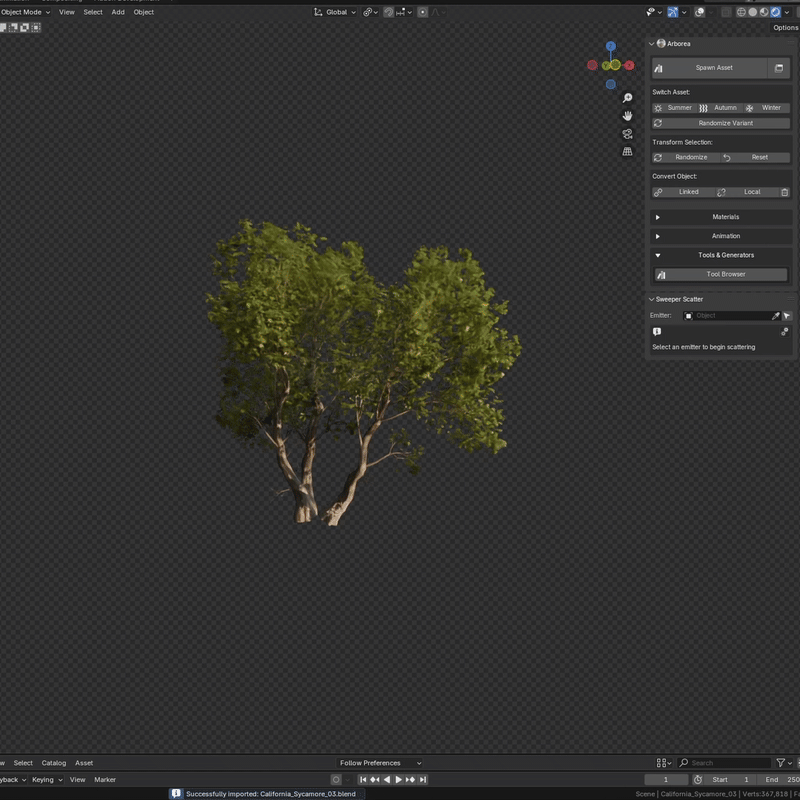The width and height of the screenshot is (800, 800).
Task: Click the zoom view magnifier icon
Action: [628, 98]
